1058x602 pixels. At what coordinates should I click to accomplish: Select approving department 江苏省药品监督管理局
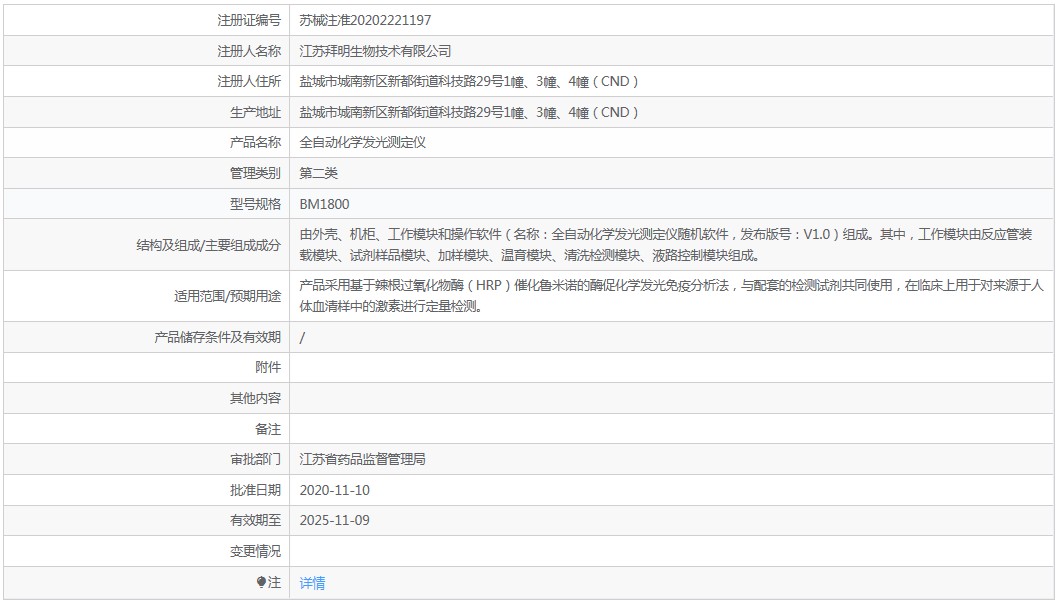point(362,460)
